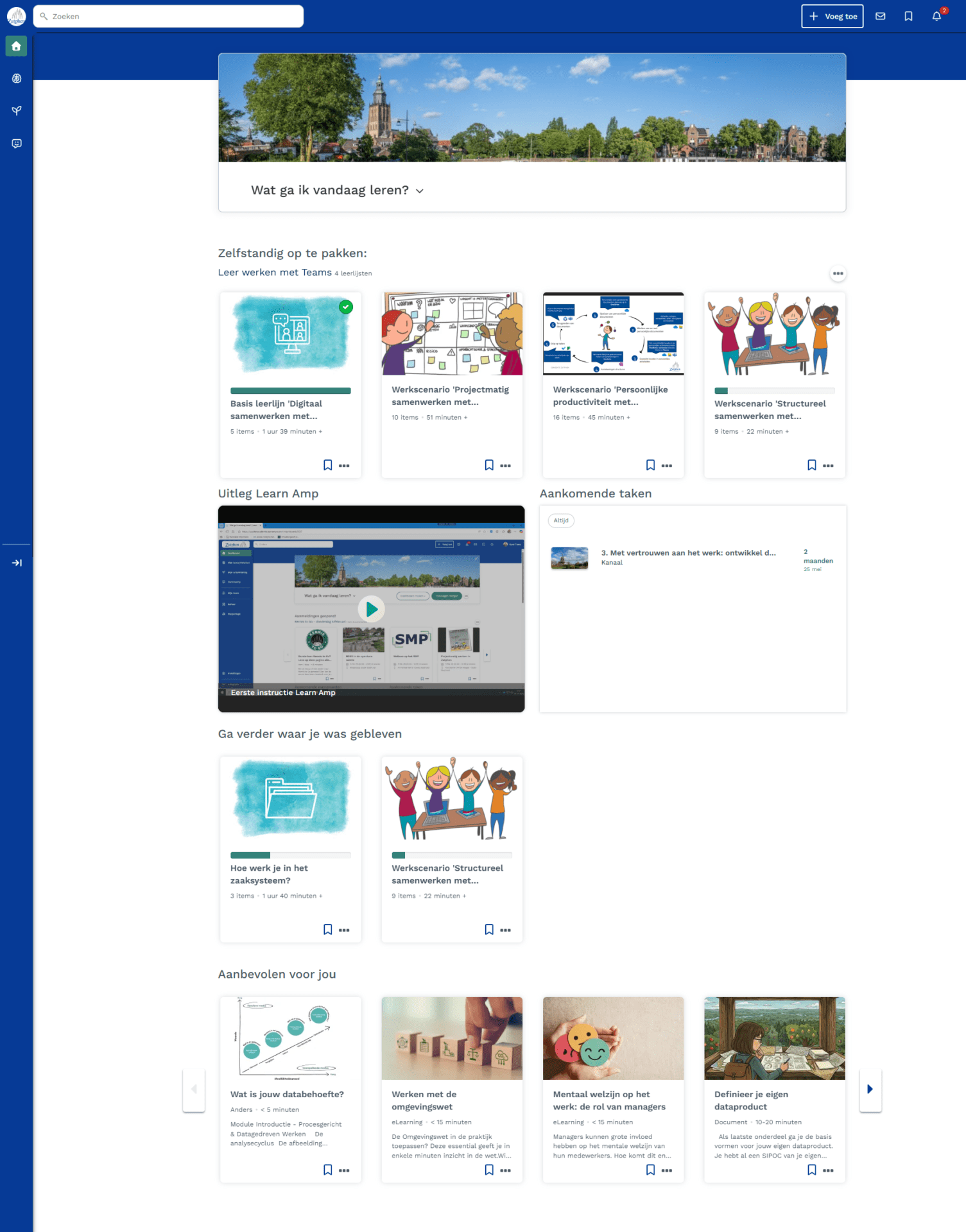Select the Altijd filter in Aankomende taken
This screenshot has height=1232, width=966.
coord(561,520)
